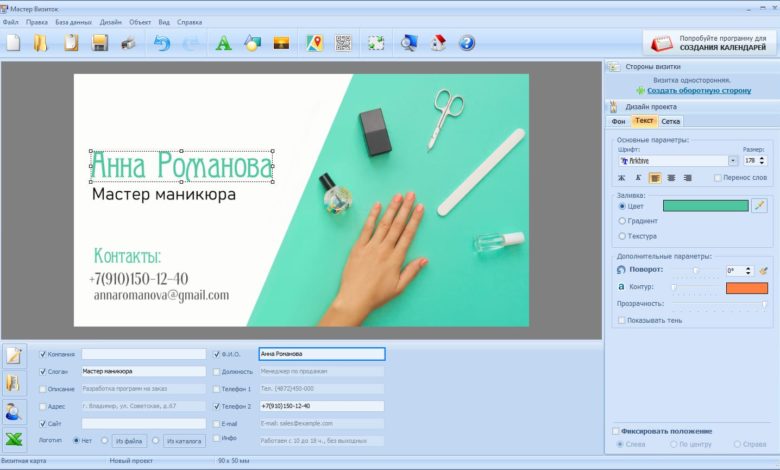This screenshot has height=470, width=780.
Task: Click the orange Контур color swatch
Action: click(746, 287)
